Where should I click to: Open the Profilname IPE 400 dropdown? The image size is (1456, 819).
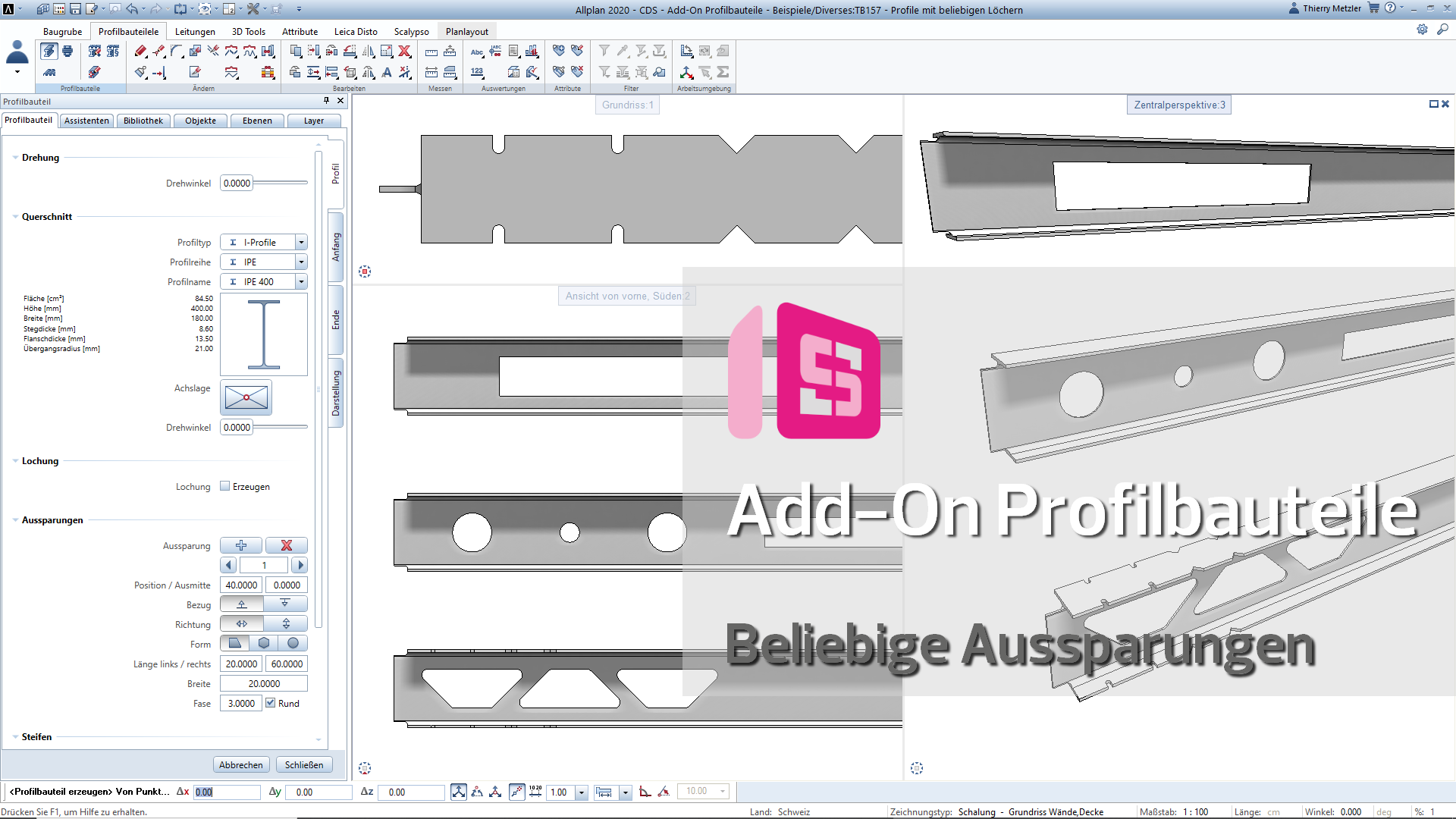(x=301, y=282)
